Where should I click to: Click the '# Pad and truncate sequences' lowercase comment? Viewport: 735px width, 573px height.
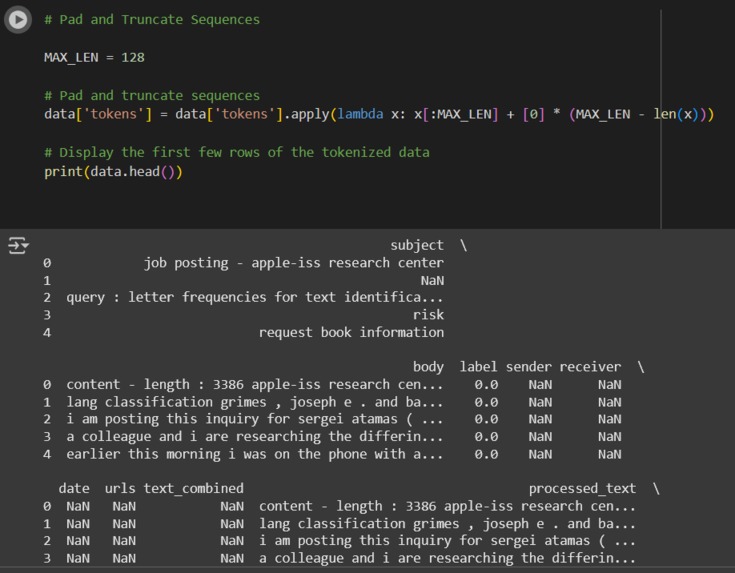[152, 96]
